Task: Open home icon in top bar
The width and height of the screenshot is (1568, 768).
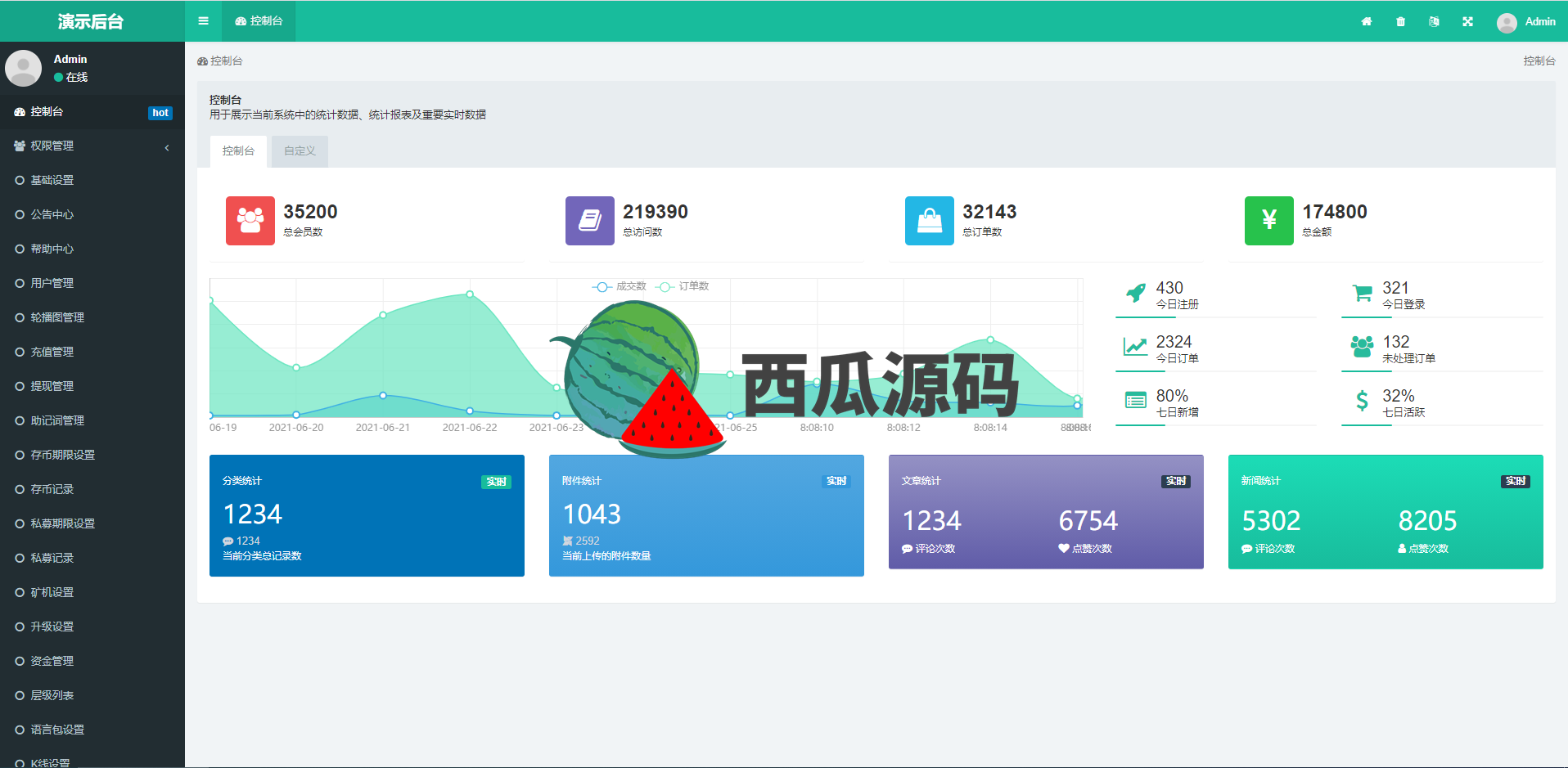Action: point(1366,22)
